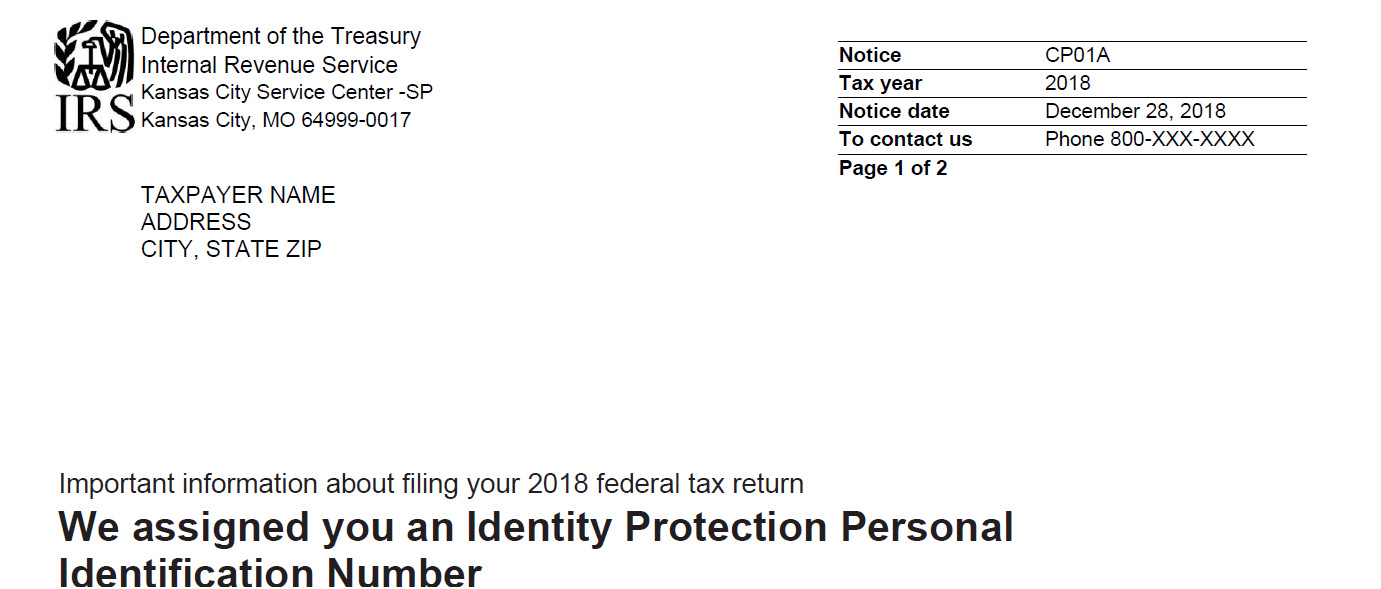Image resolution: width=1381 pixels, height=589 pixels.
Task: Click the IRS eagle logo icon
Action: tap(94, 58)
